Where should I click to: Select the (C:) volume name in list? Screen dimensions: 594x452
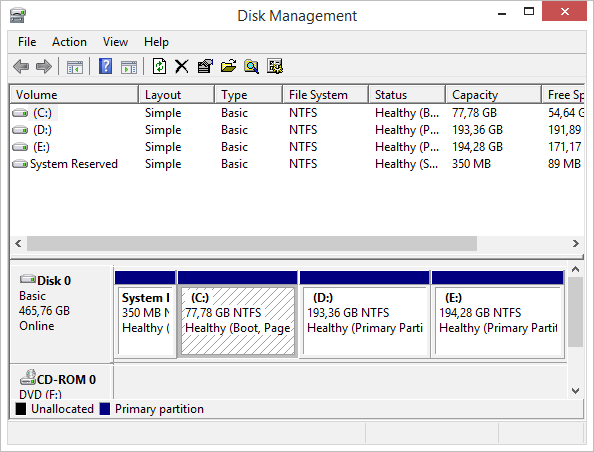coord(42,113)
